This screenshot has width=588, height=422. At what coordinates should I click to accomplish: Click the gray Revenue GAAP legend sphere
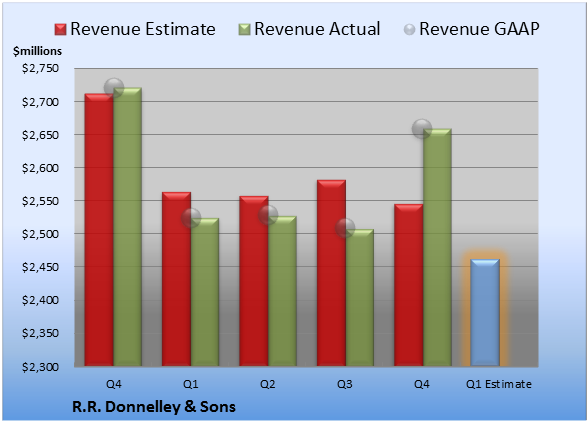coord(410,30)
